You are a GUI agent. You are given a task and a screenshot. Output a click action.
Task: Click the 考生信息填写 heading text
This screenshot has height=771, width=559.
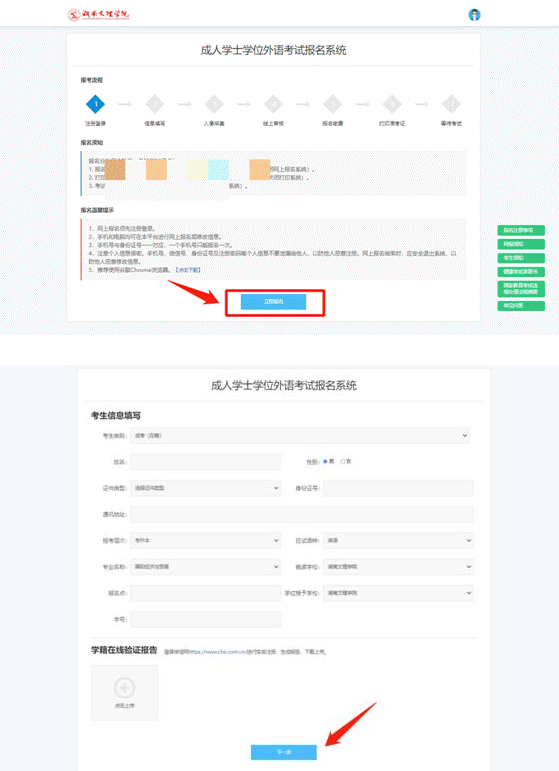click(x=116, y=416)
